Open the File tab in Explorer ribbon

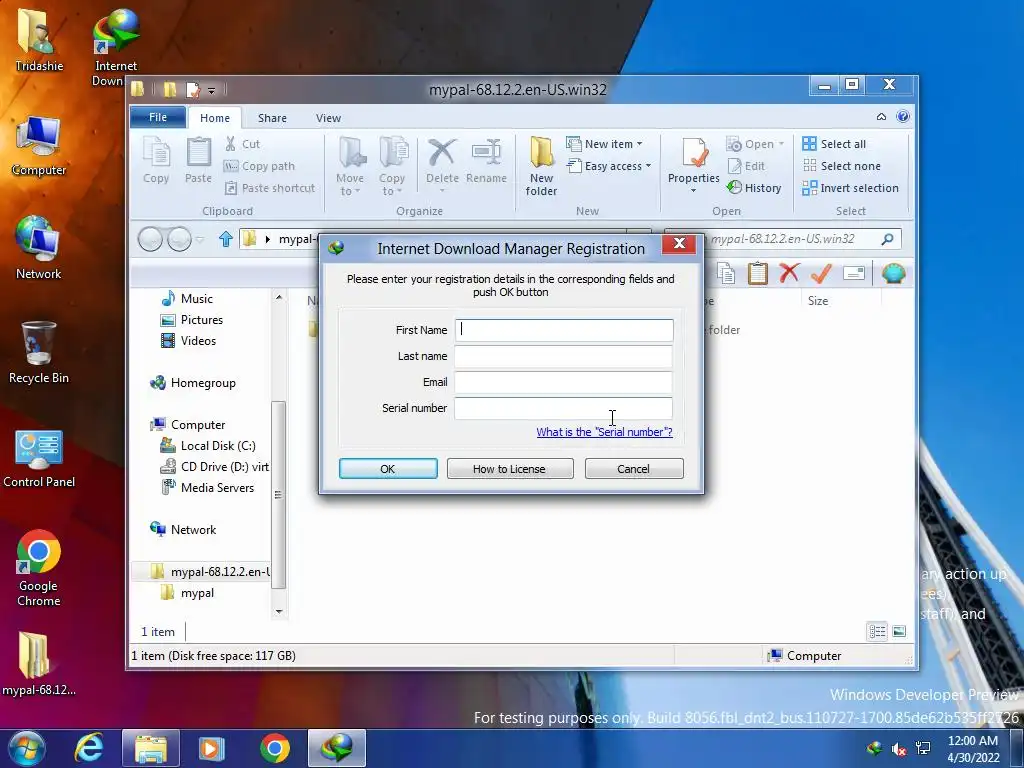(x=158, y=117)
